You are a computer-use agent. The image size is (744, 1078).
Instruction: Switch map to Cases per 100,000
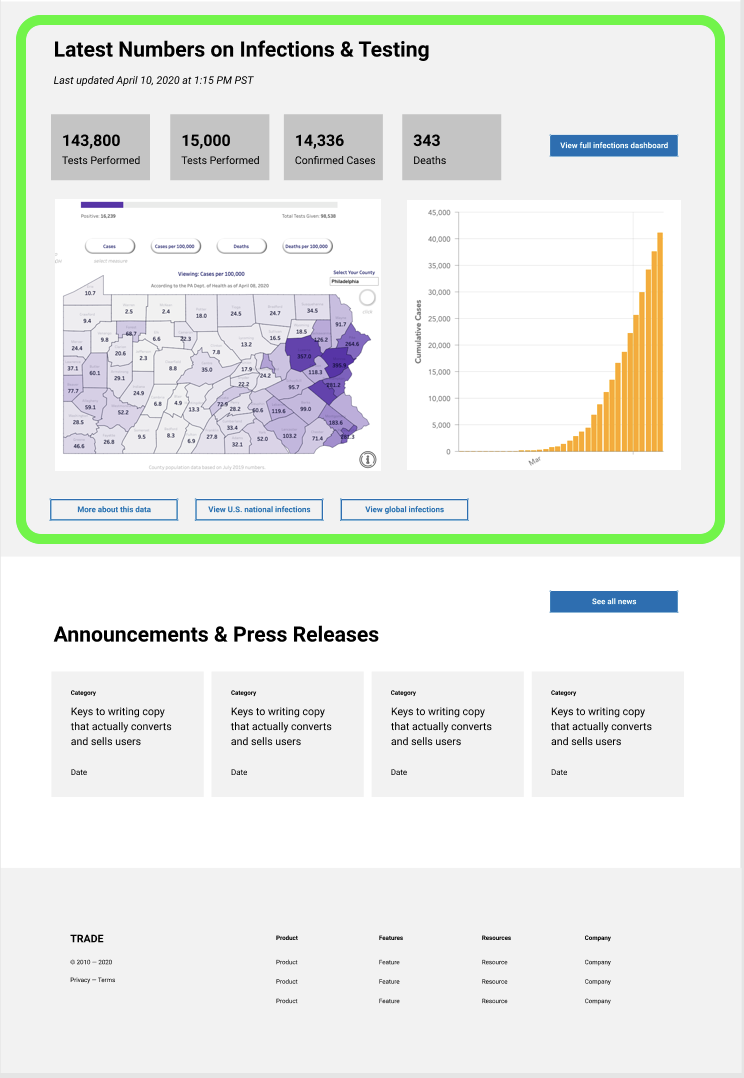tap(175, 246)
